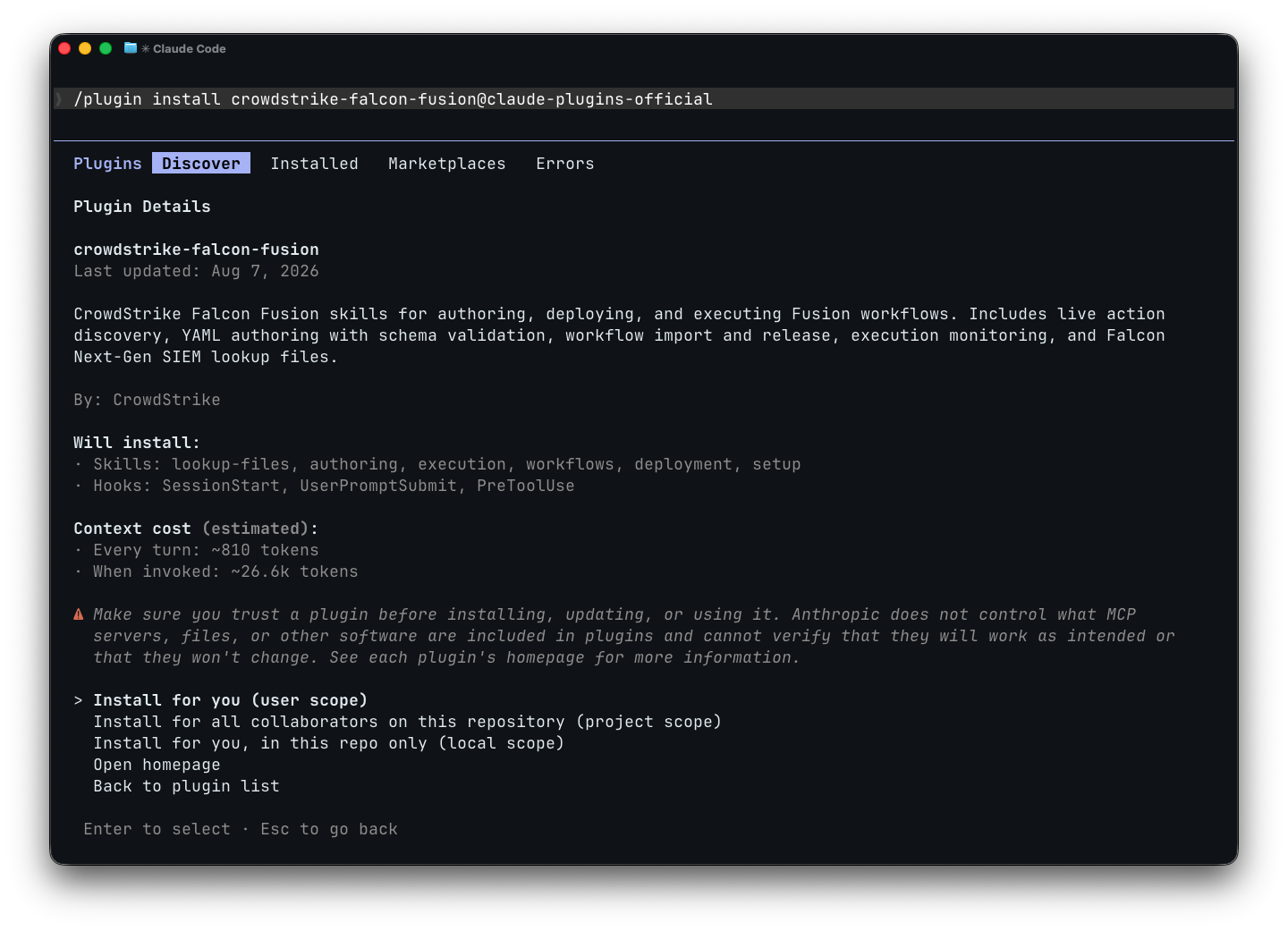Choose Install for all collaborators (project scope)
The width and height of the screenshot is (1288, 931).
tap(408, 722)
